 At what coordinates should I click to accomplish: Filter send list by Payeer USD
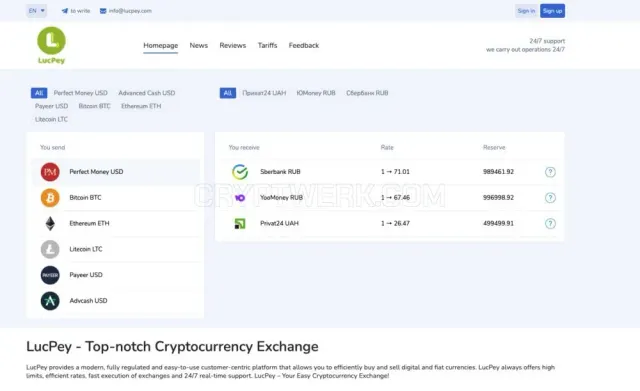51,106
